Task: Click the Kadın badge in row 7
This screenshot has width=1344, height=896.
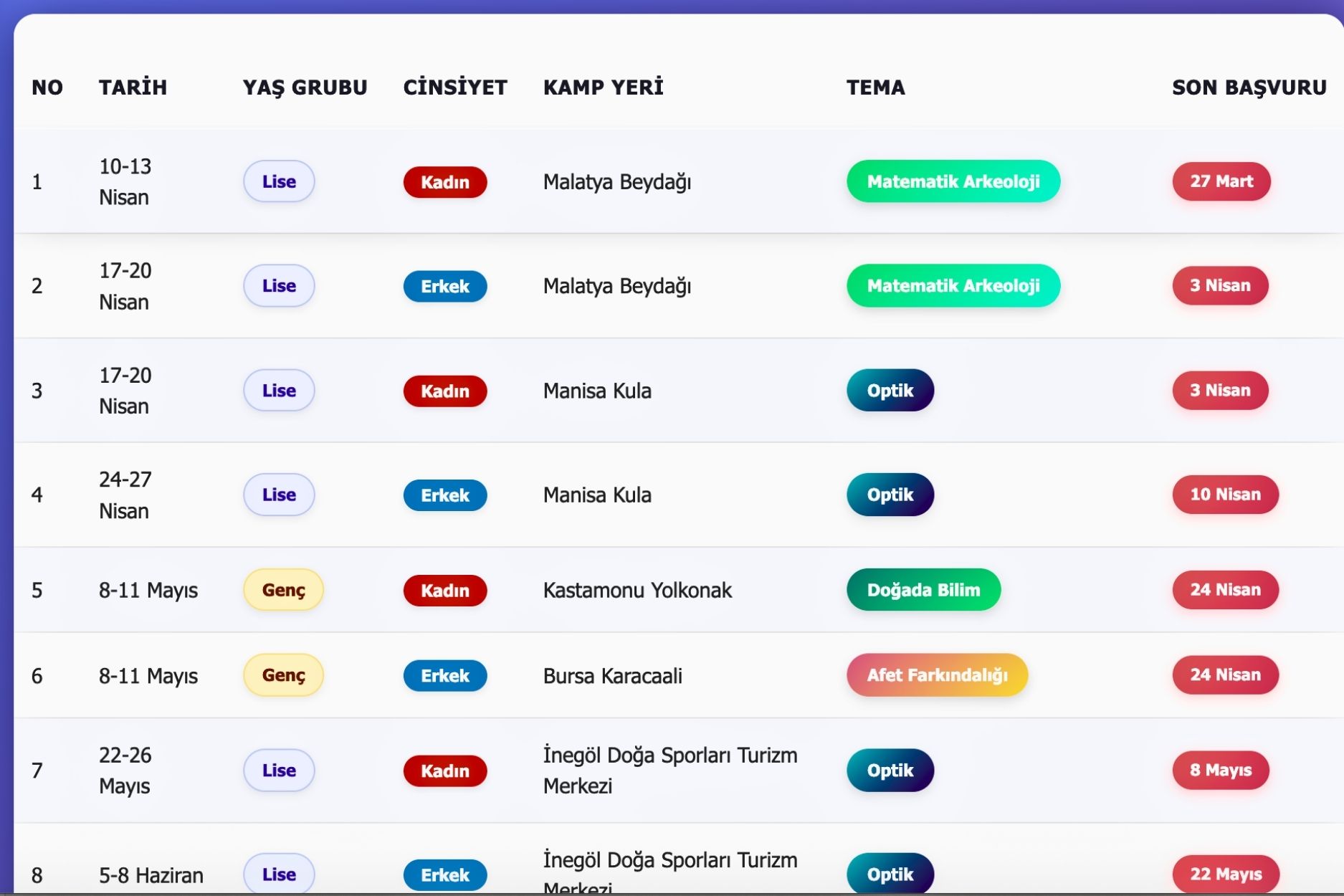Action: [x=444, y=771]
